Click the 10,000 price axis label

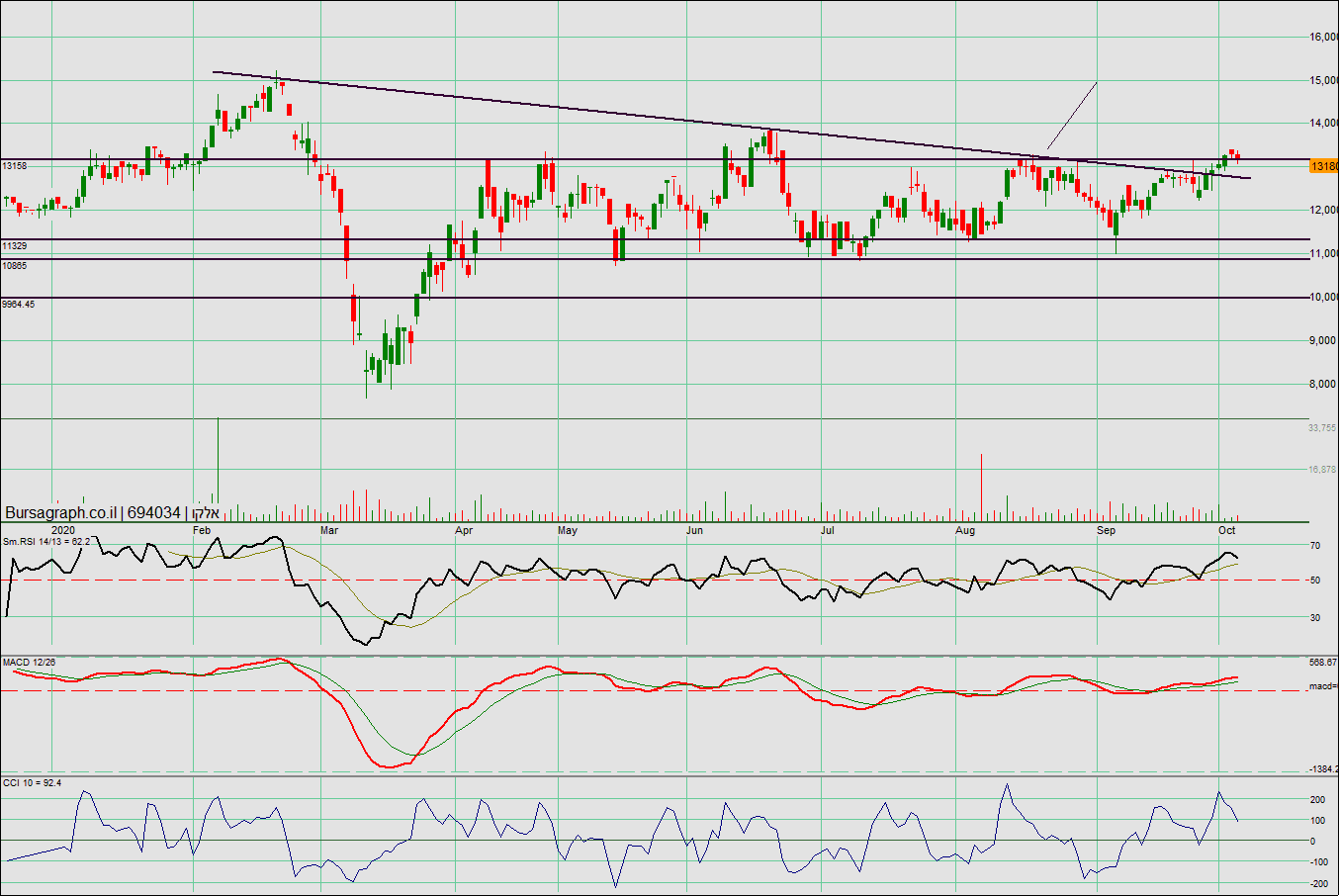tap(1323, 297)
